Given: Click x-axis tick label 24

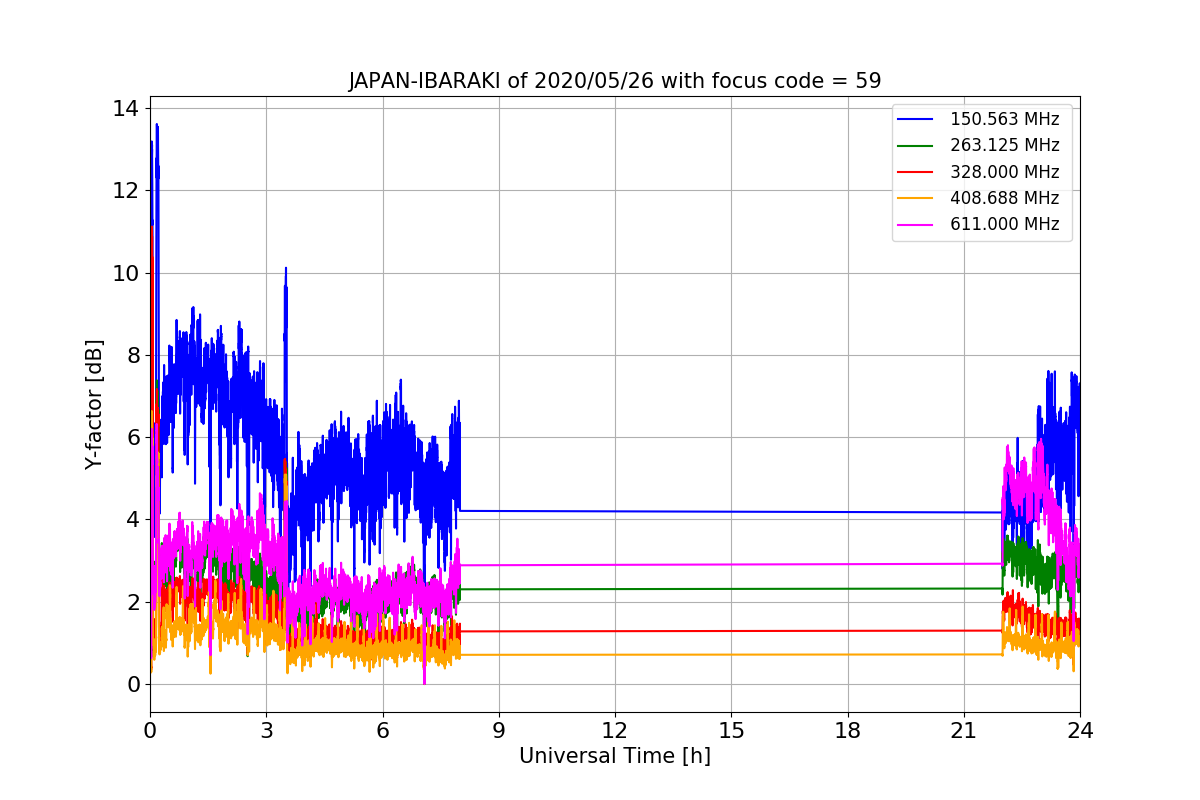Looking at the screenshot, I should (x=1080, y=730).
